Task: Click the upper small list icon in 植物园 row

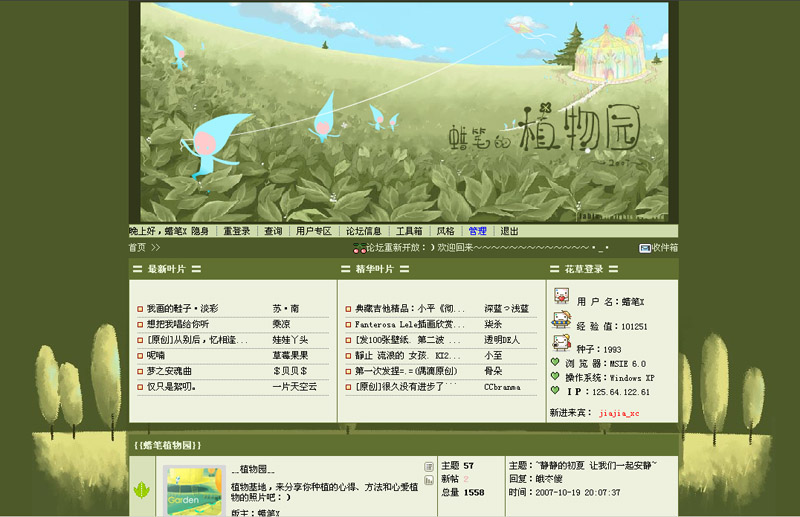Action: tap(429, 466)
